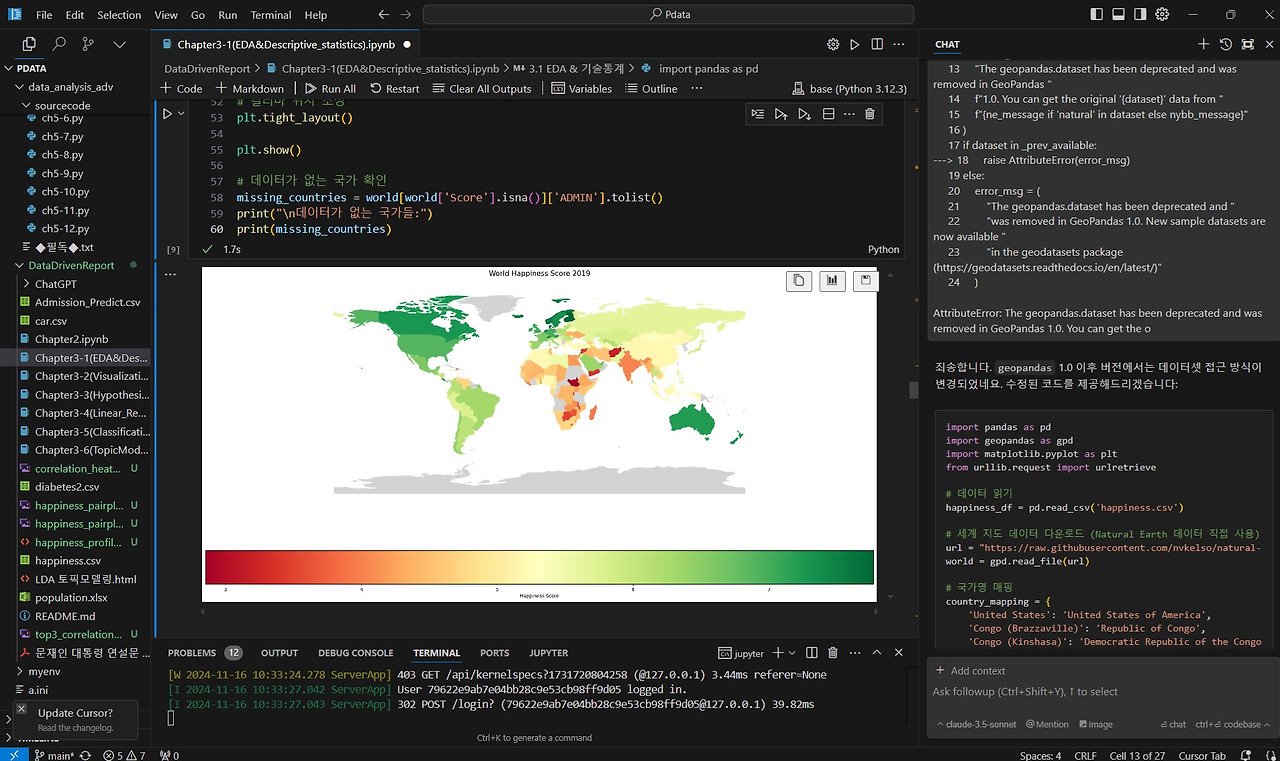Viewport: 1280px width, 761px height.
Task: Start a new chat with plus icon
Action: [x=1204, y=44]
